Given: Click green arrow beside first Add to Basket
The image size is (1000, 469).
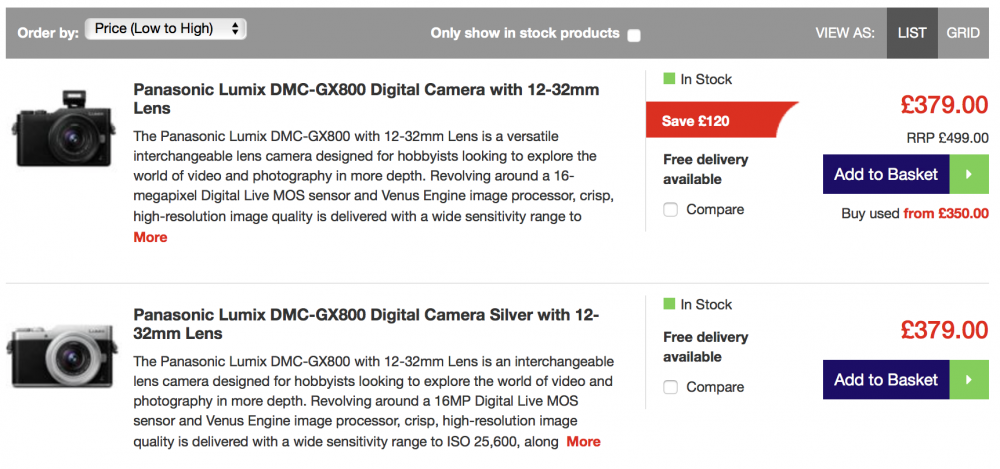Looking at the screenshot, I should coord(968,174).
